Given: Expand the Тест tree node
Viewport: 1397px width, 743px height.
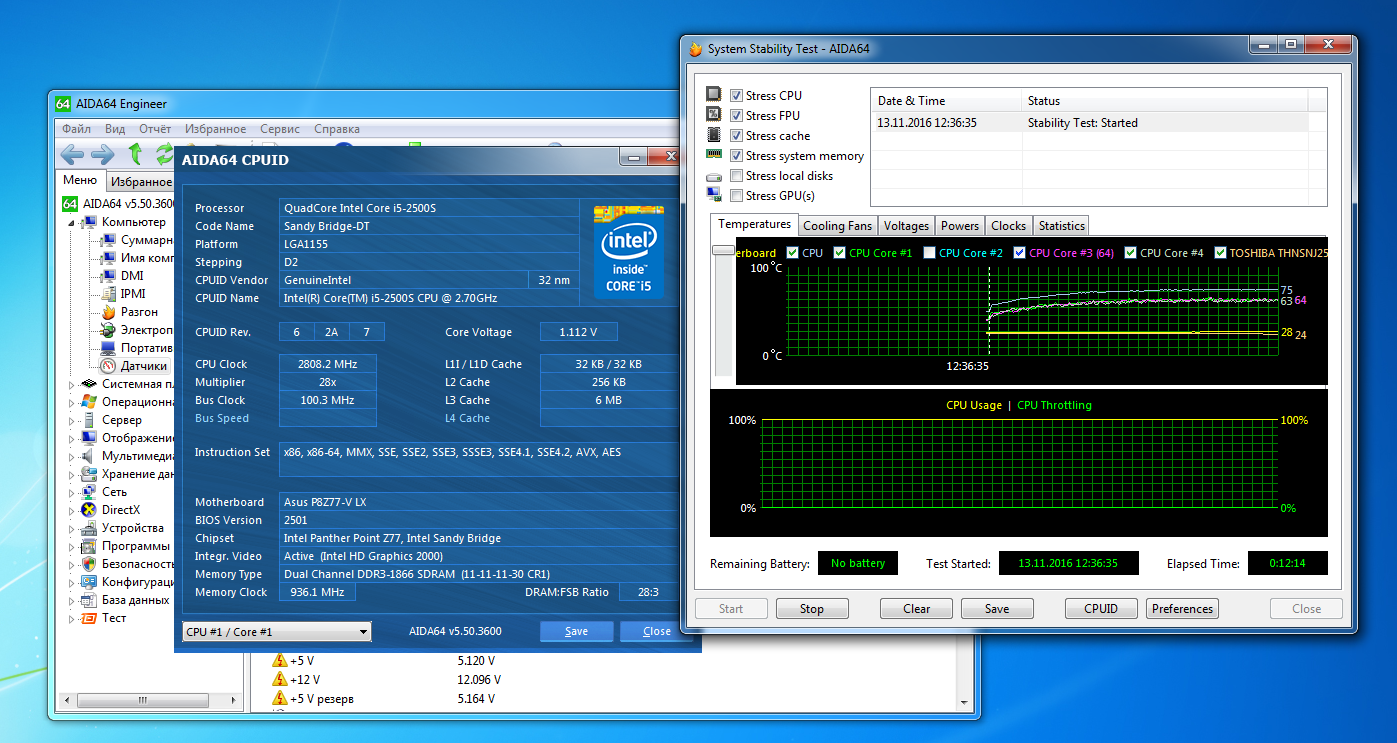Looking at the screenshot, I should [71, 618].
